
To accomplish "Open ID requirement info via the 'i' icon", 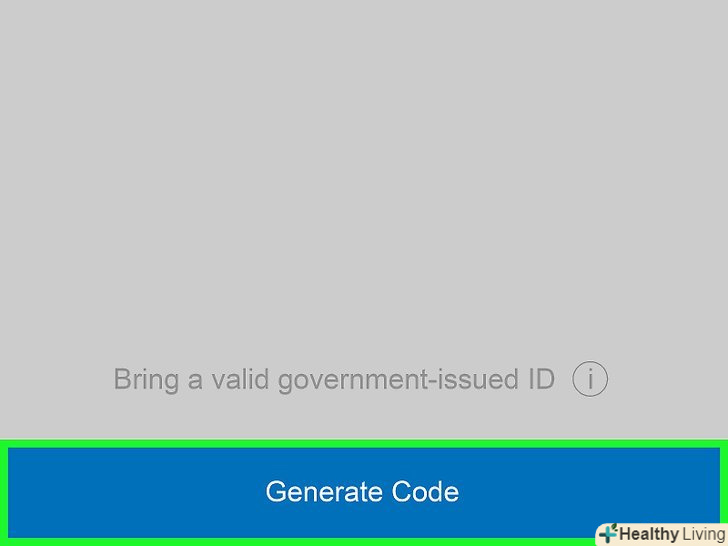I will (x=590, y=379).
